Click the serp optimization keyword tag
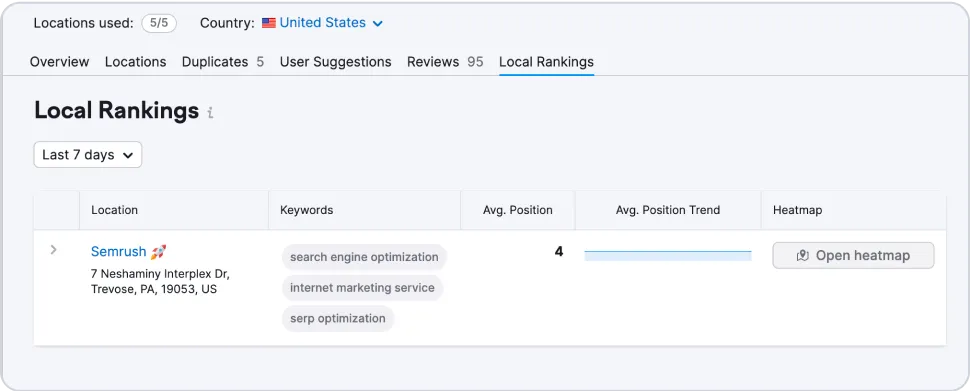970x391 pixels. point(338,319)
